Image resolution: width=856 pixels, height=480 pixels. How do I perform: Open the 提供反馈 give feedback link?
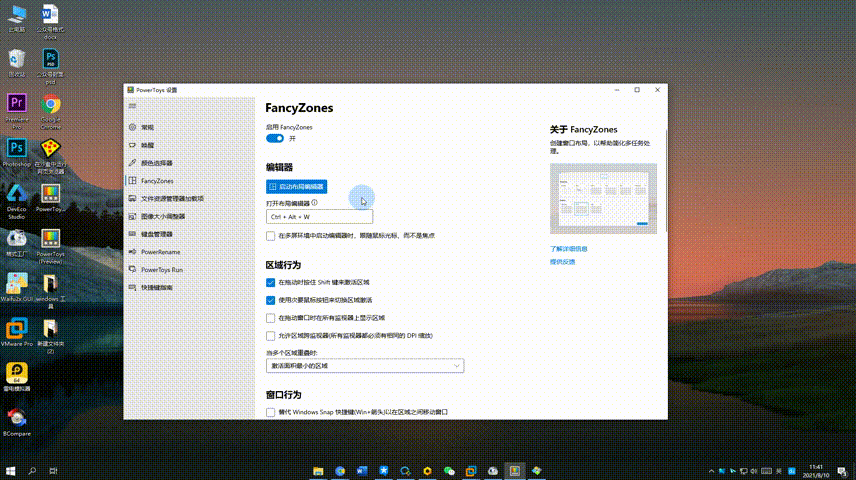click(x=562, y=262)
